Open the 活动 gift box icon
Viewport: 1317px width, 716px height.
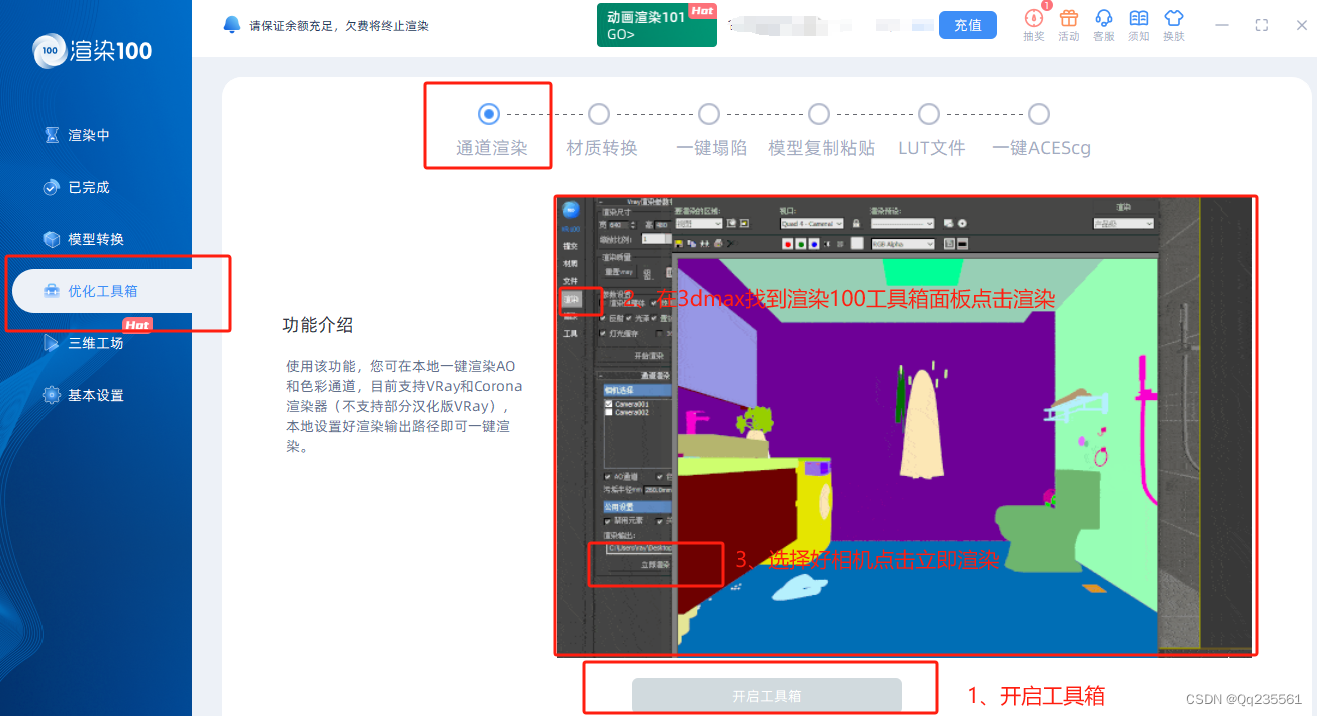point(1069,24)
